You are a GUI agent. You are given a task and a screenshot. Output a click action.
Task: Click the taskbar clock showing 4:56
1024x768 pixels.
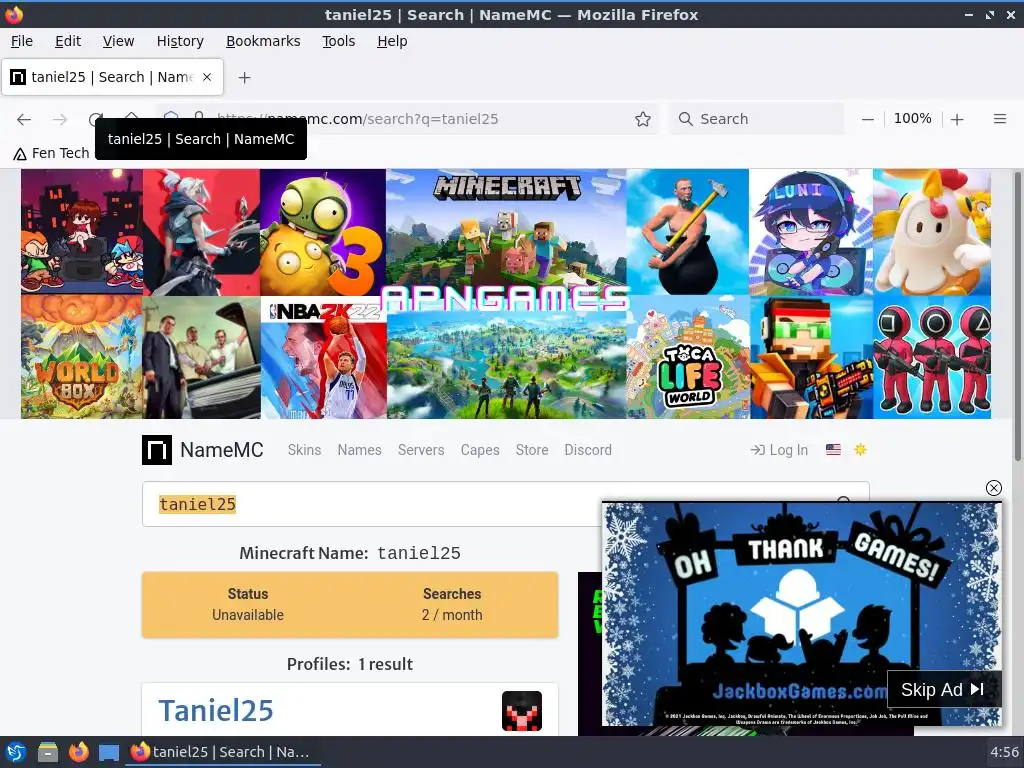1004,752
